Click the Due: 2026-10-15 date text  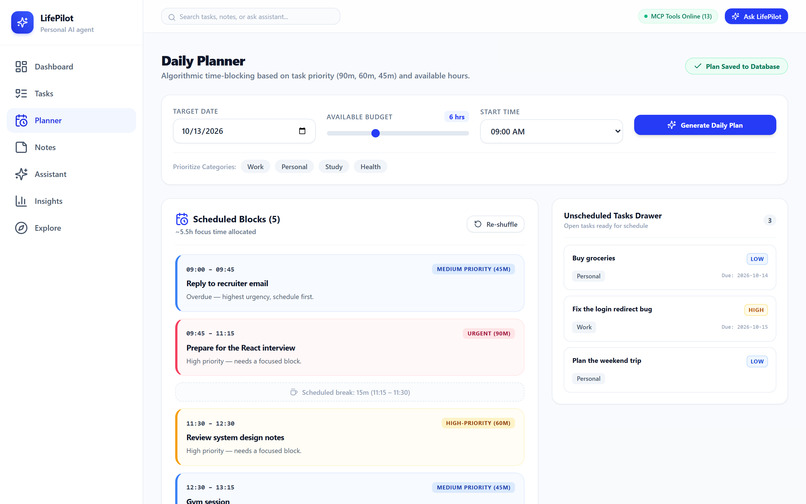(x=744, y=327)
